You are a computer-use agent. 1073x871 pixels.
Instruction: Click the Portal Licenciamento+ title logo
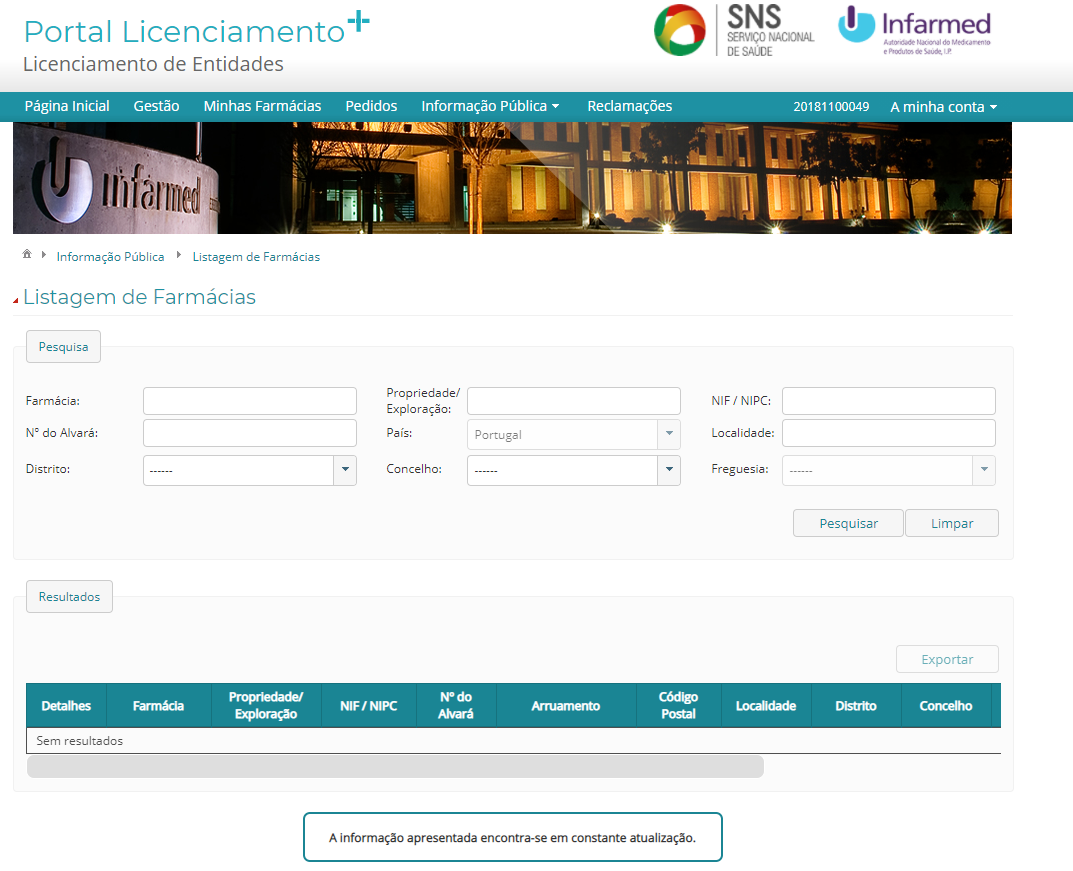[196, 31]
